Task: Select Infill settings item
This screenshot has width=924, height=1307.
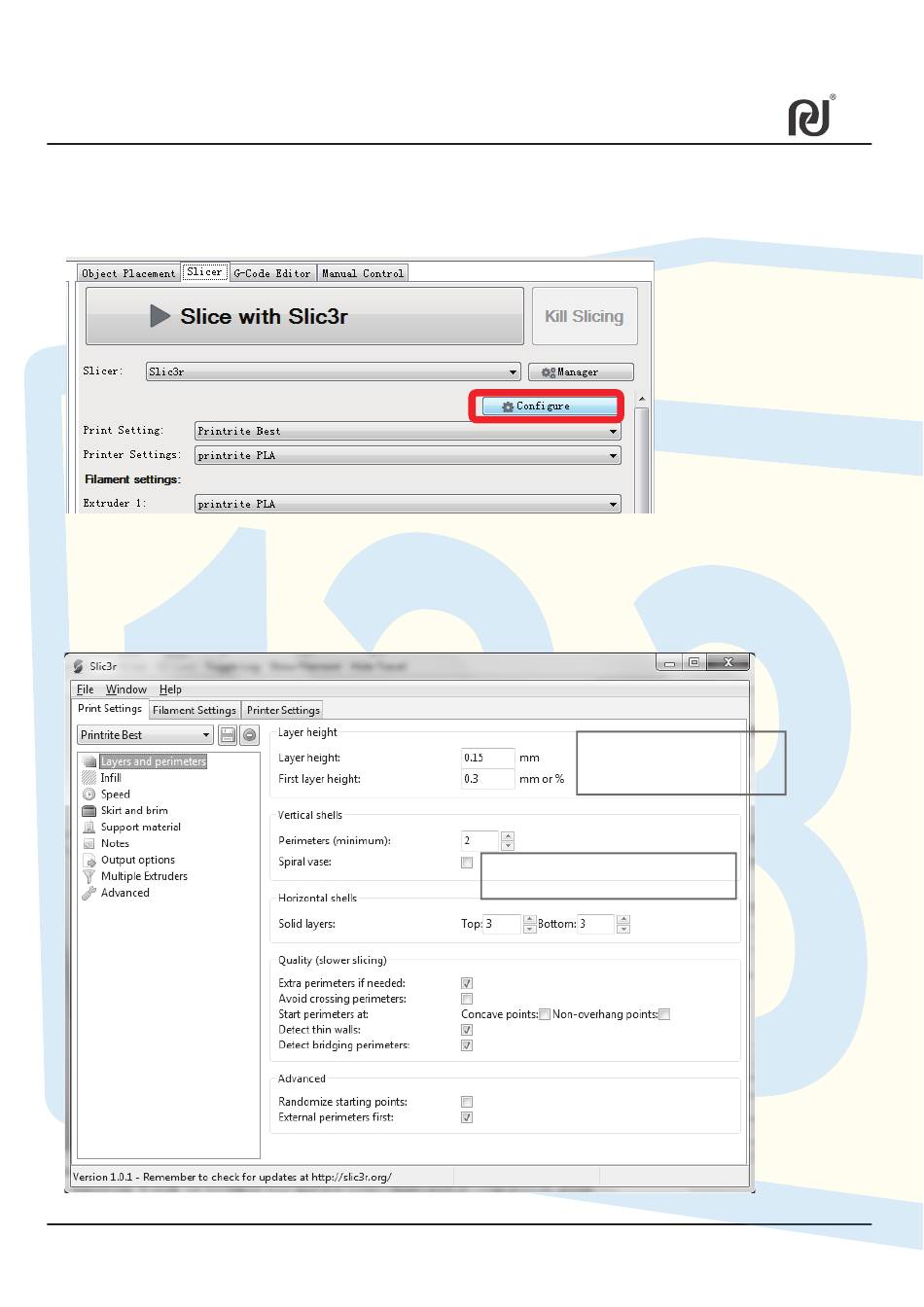Action: click(x=111, y=778)
